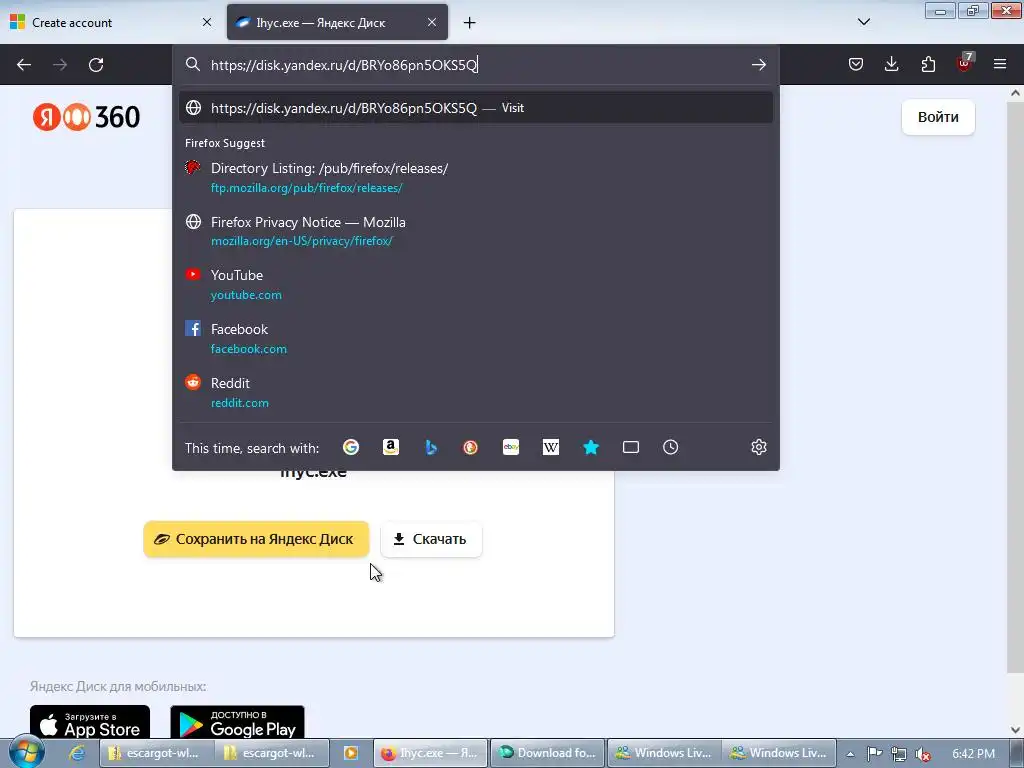Click inside the address bar URL field

tap(475, 65)
